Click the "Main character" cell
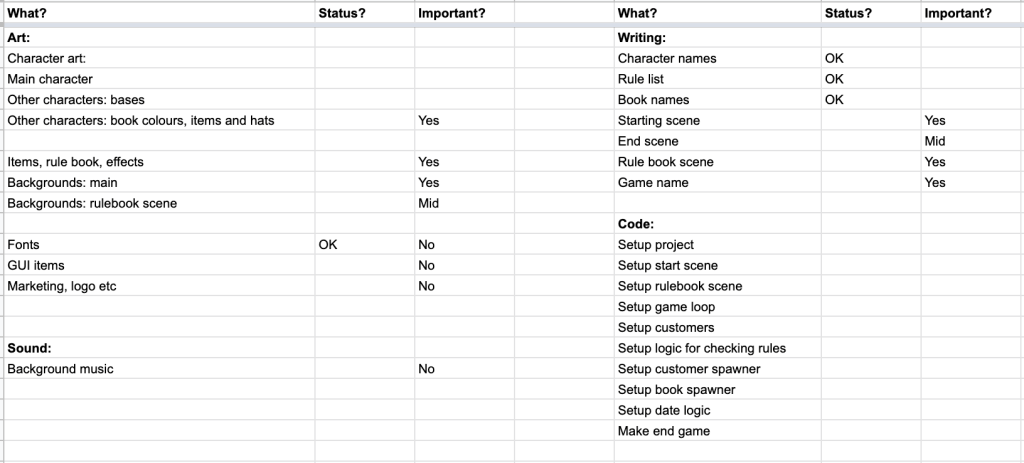The height and width of the screenshot is (463, 1024). pyautogui.click(x=50, y=79)
